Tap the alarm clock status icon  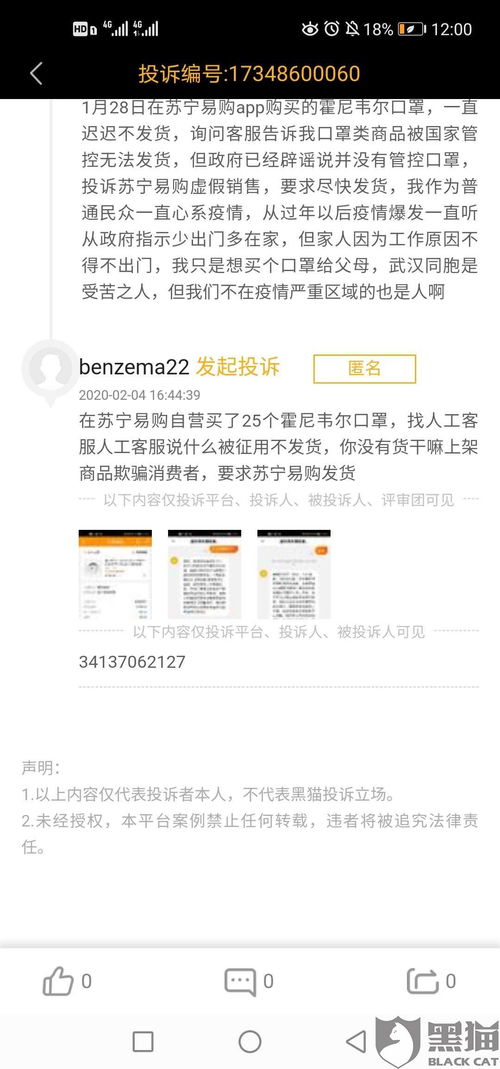(332, 29)
